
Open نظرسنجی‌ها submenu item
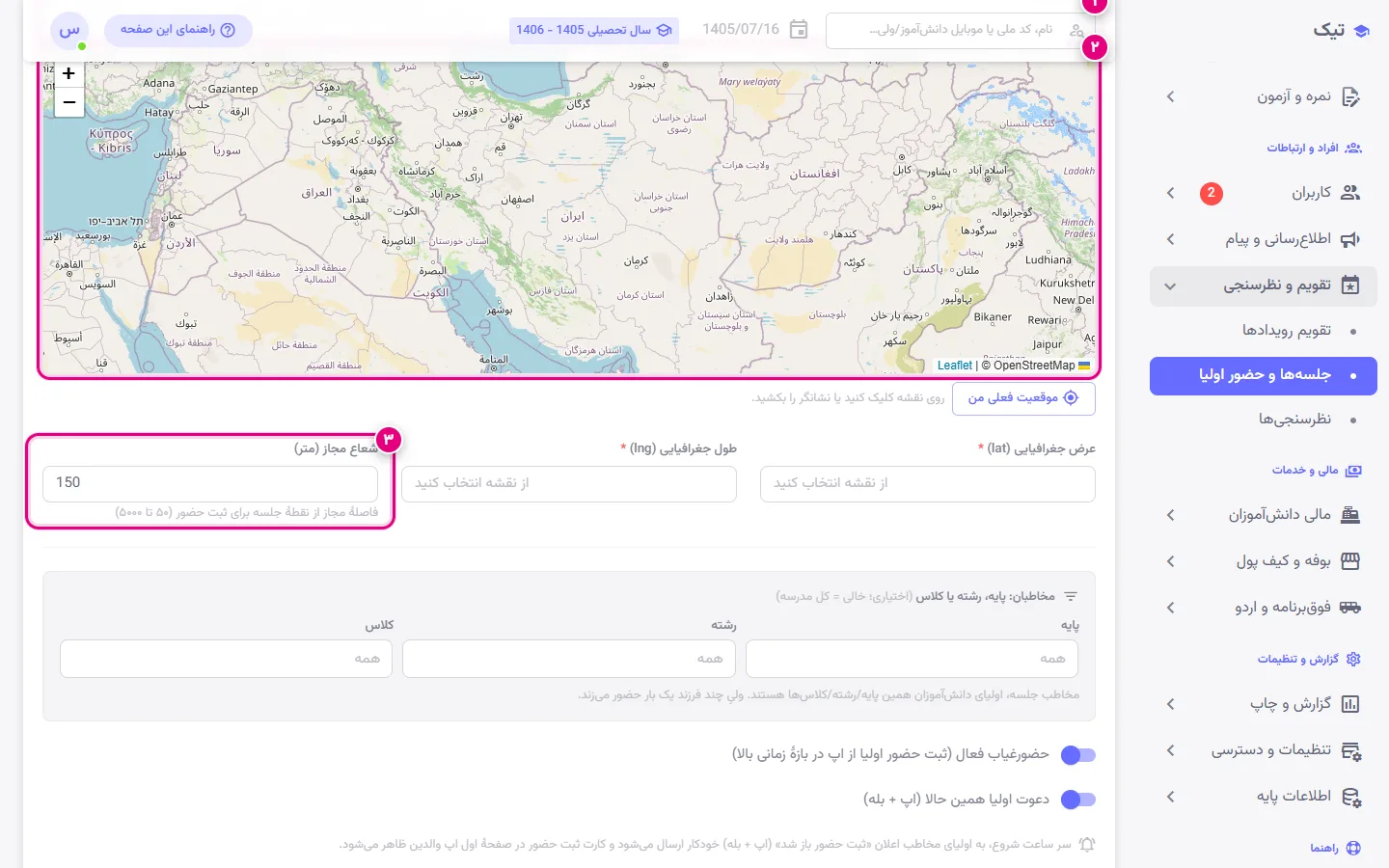coord(1264,420)
